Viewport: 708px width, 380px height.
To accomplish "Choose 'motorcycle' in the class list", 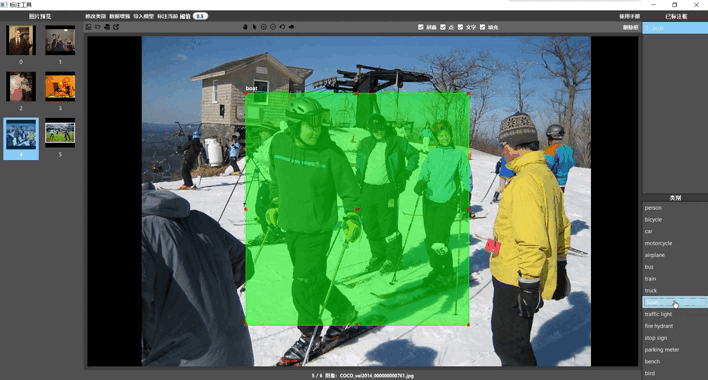I will click(x=675, y=243).
